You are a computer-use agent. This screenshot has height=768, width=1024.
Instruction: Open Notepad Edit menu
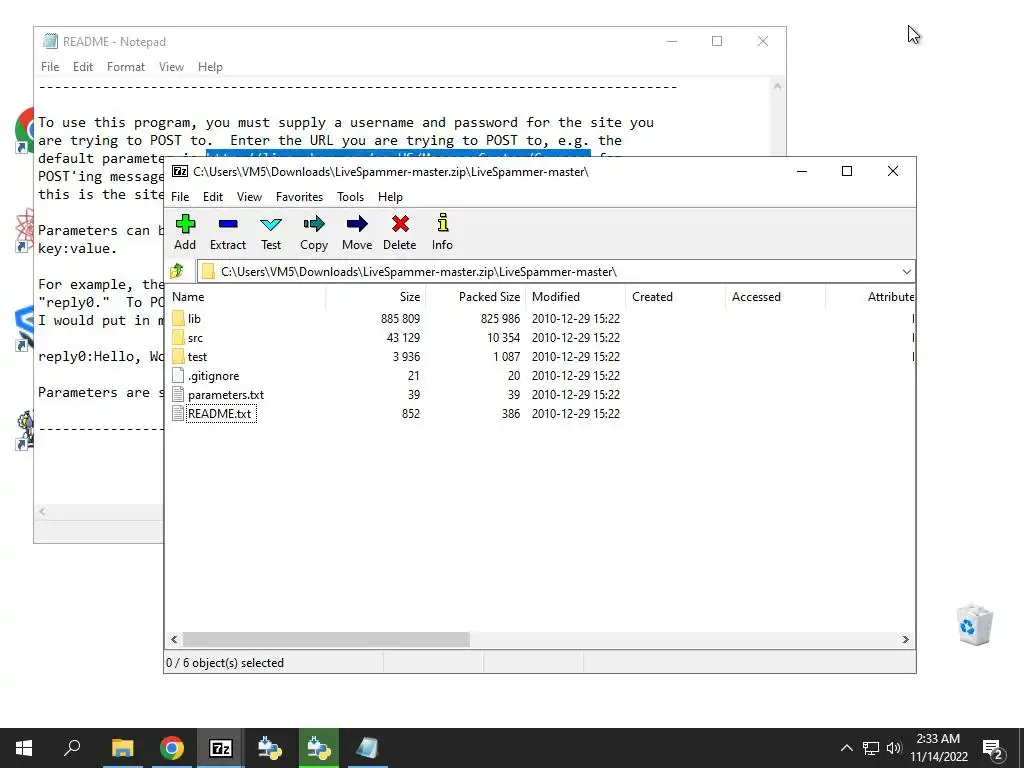83,67
